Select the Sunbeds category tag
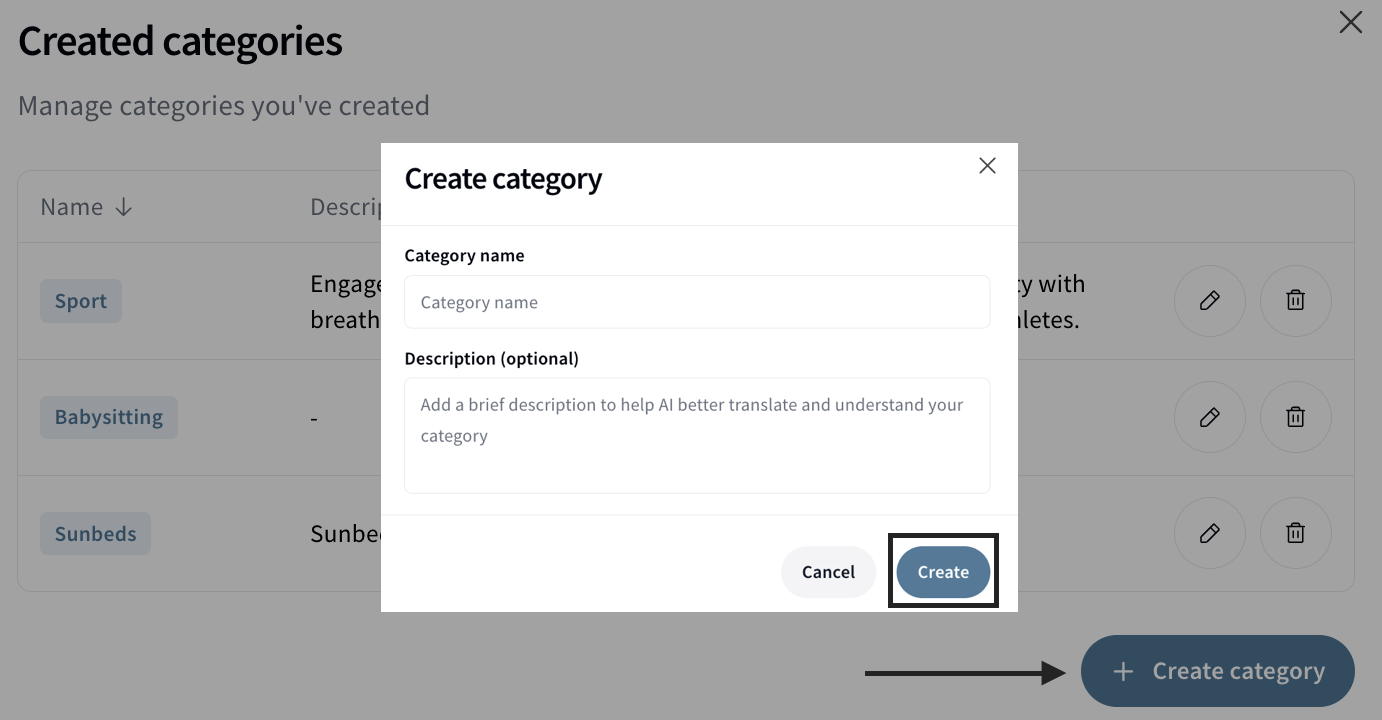This screenshot has height=720, width=1382. [95, 533]
